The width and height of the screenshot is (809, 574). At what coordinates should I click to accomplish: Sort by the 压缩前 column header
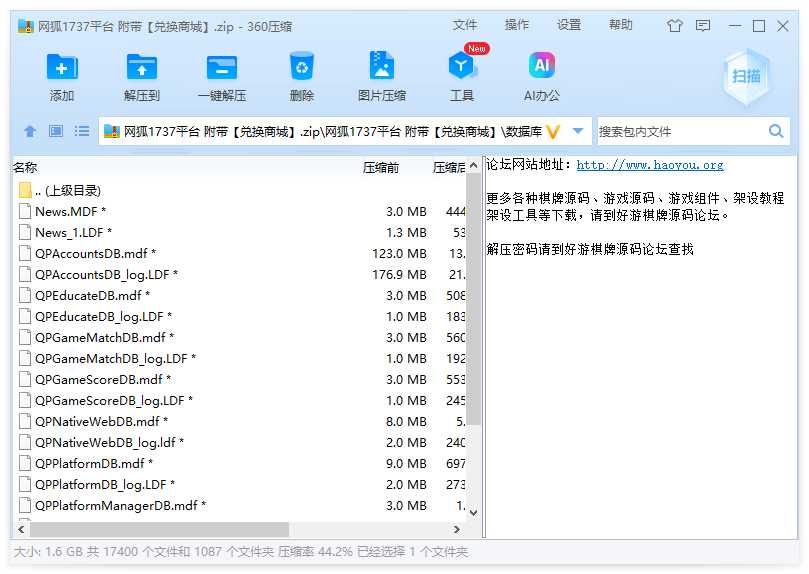coord(381,168)
